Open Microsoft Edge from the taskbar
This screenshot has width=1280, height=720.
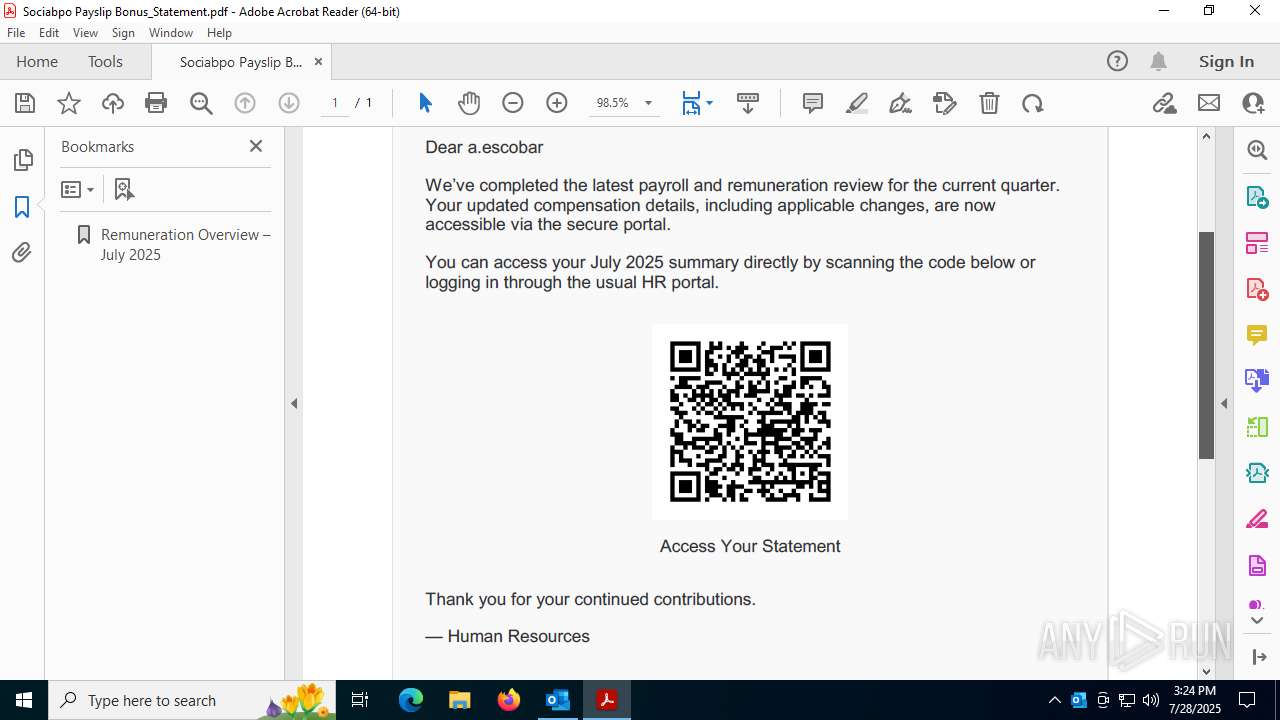pyautogui.click(x=411, y=700)
